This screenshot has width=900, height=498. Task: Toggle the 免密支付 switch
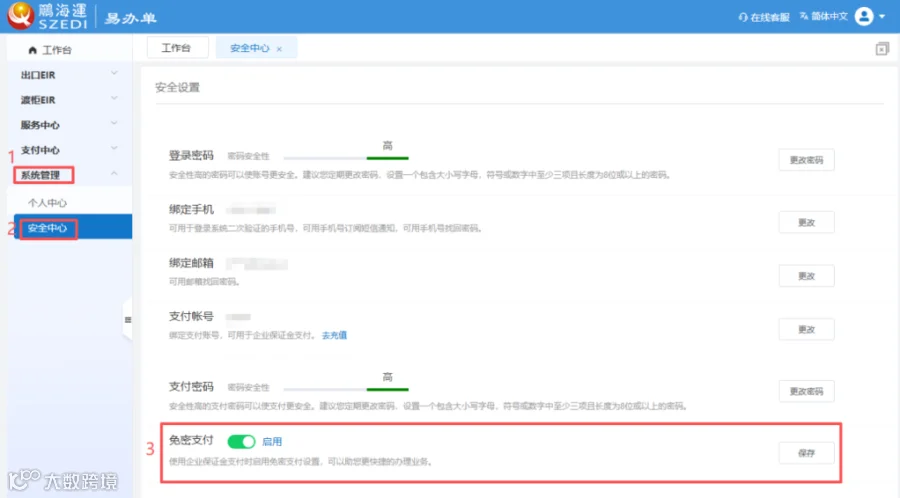241,441
